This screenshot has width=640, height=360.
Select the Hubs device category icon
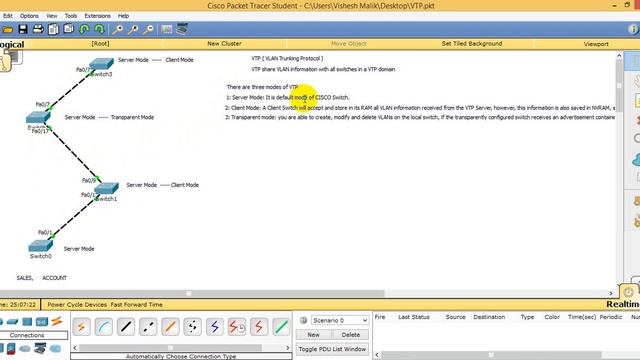click(27, 322)
